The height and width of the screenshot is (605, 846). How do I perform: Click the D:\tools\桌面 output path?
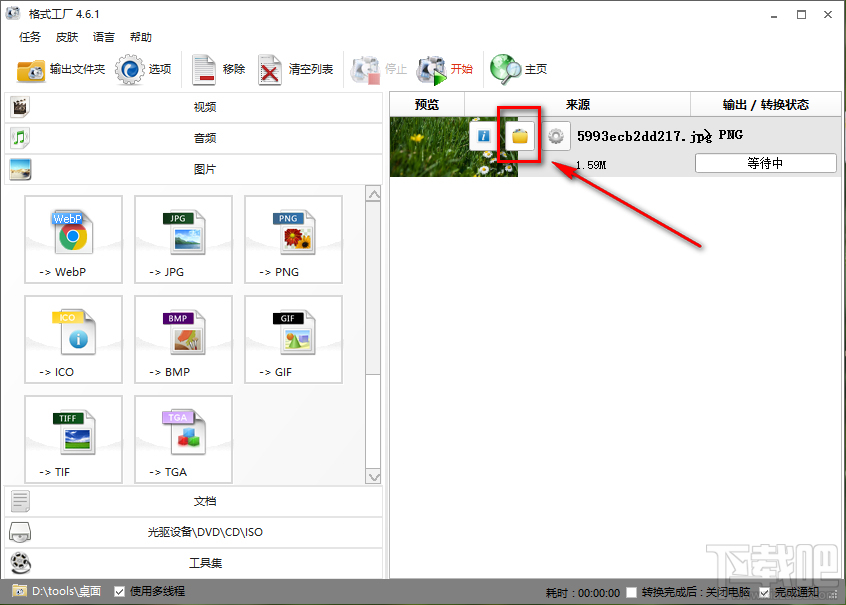(x=66, y=592)
